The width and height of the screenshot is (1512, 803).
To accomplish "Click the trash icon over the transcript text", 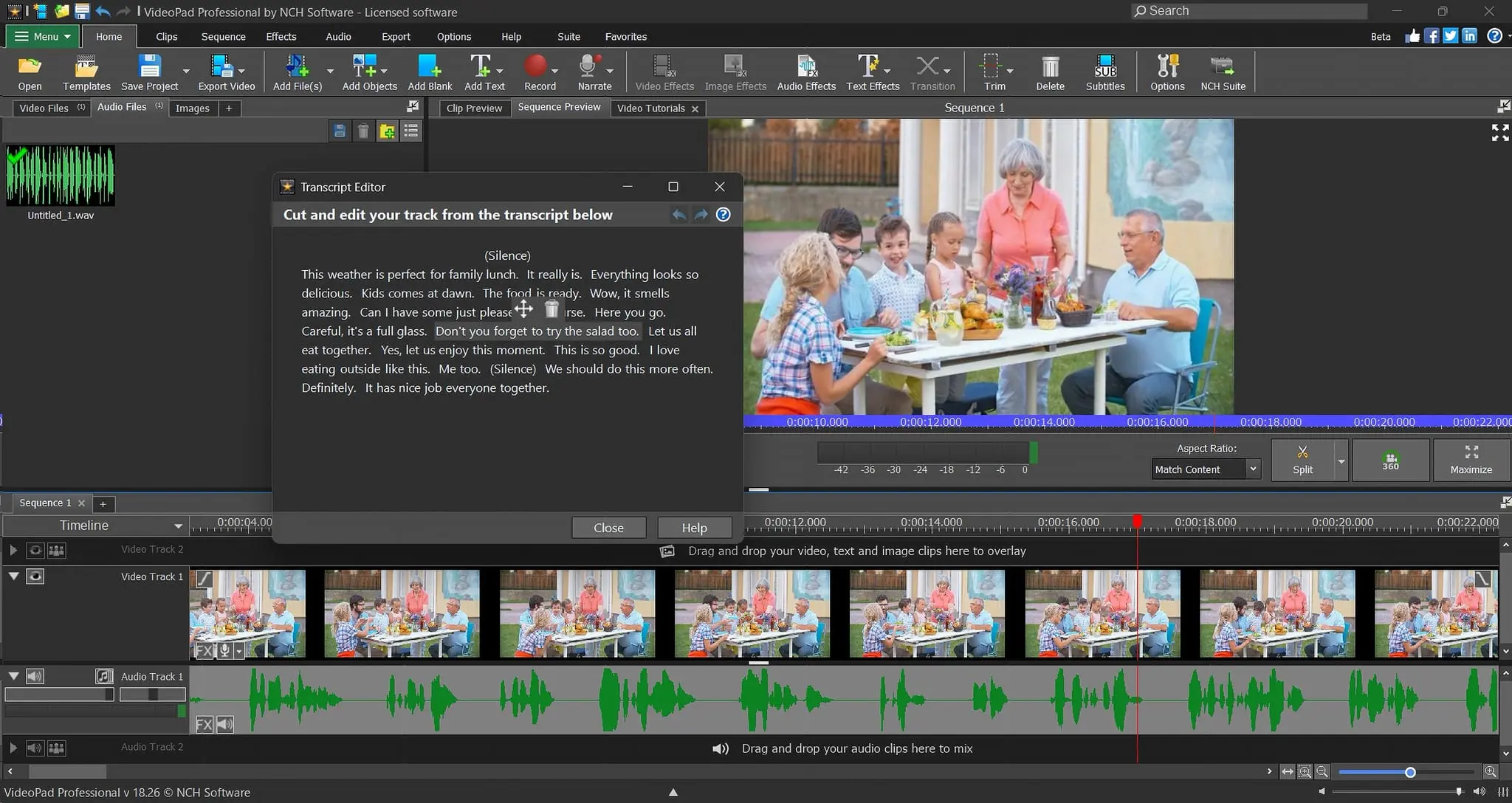I will [551, 309].
